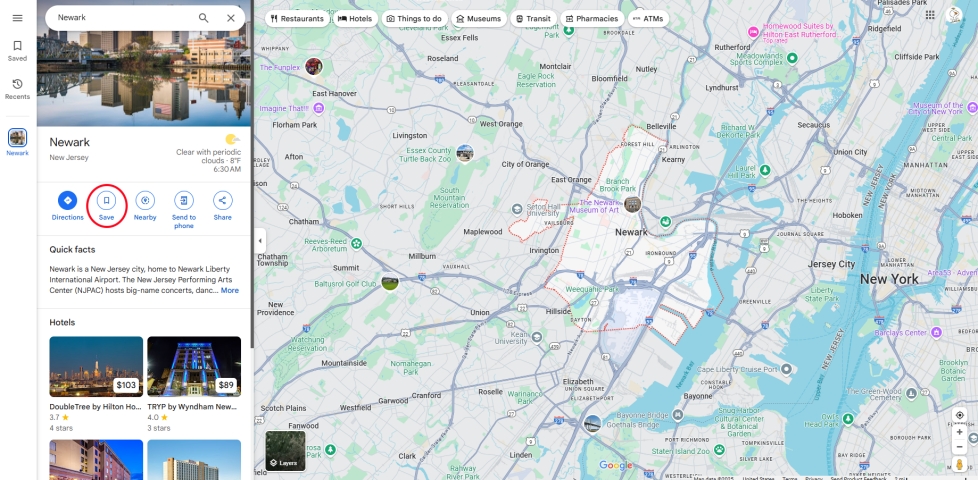Click The Funplex map marker
The image size is (978, 480).
pos(314,67)
